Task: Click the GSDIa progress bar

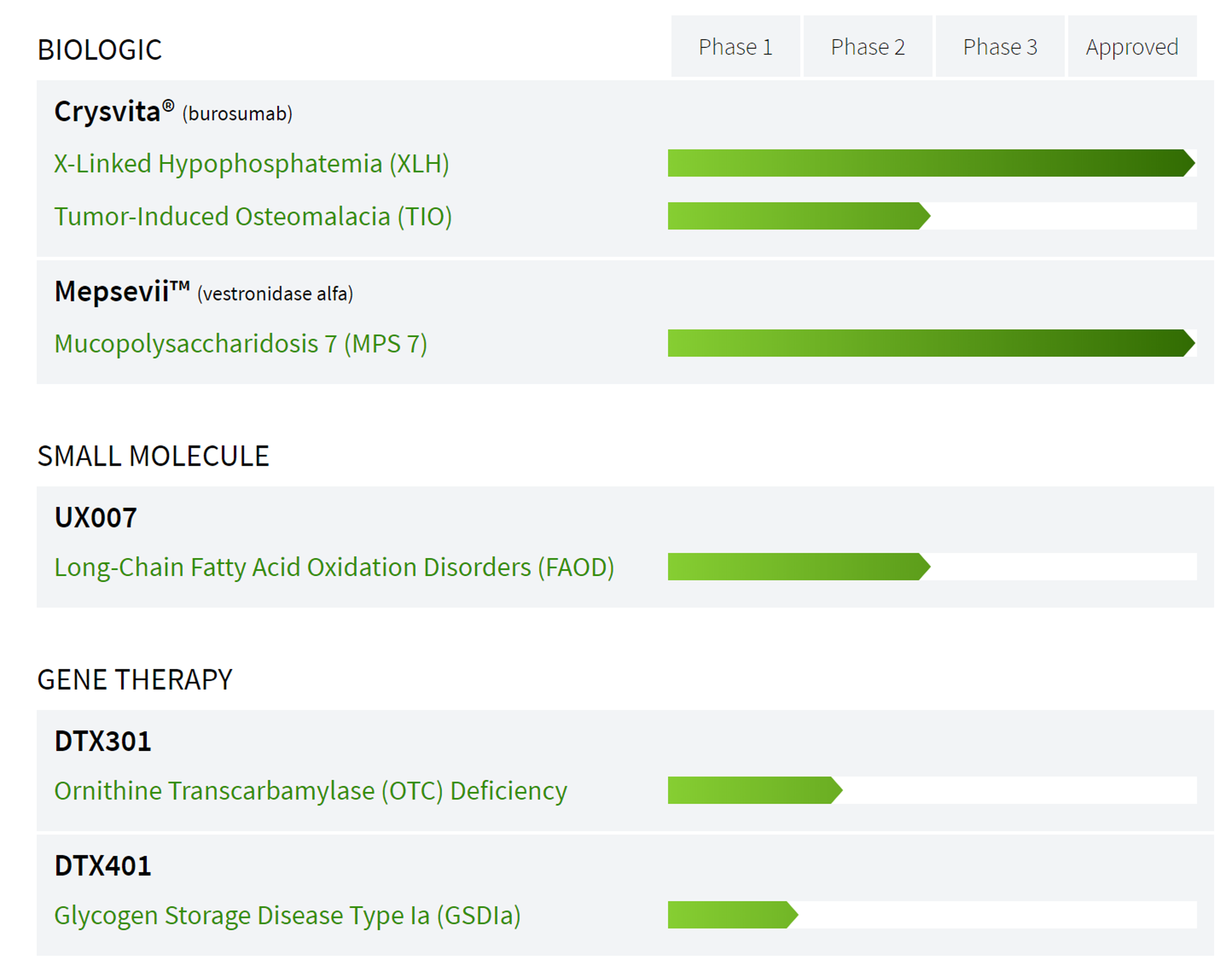Action: pyautogui.click(x=731, y=915)
